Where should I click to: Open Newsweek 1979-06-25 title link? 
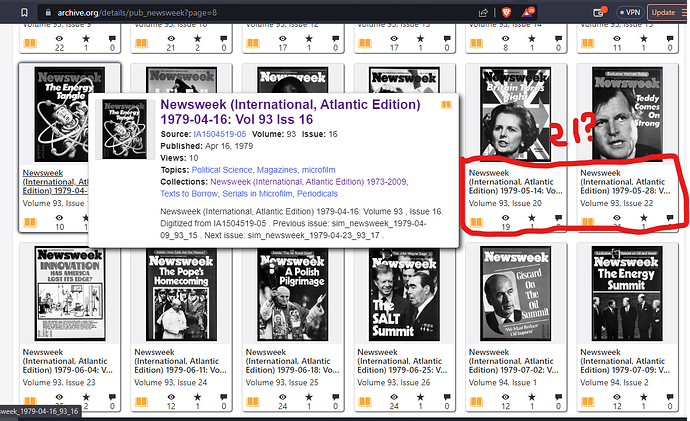402,361
